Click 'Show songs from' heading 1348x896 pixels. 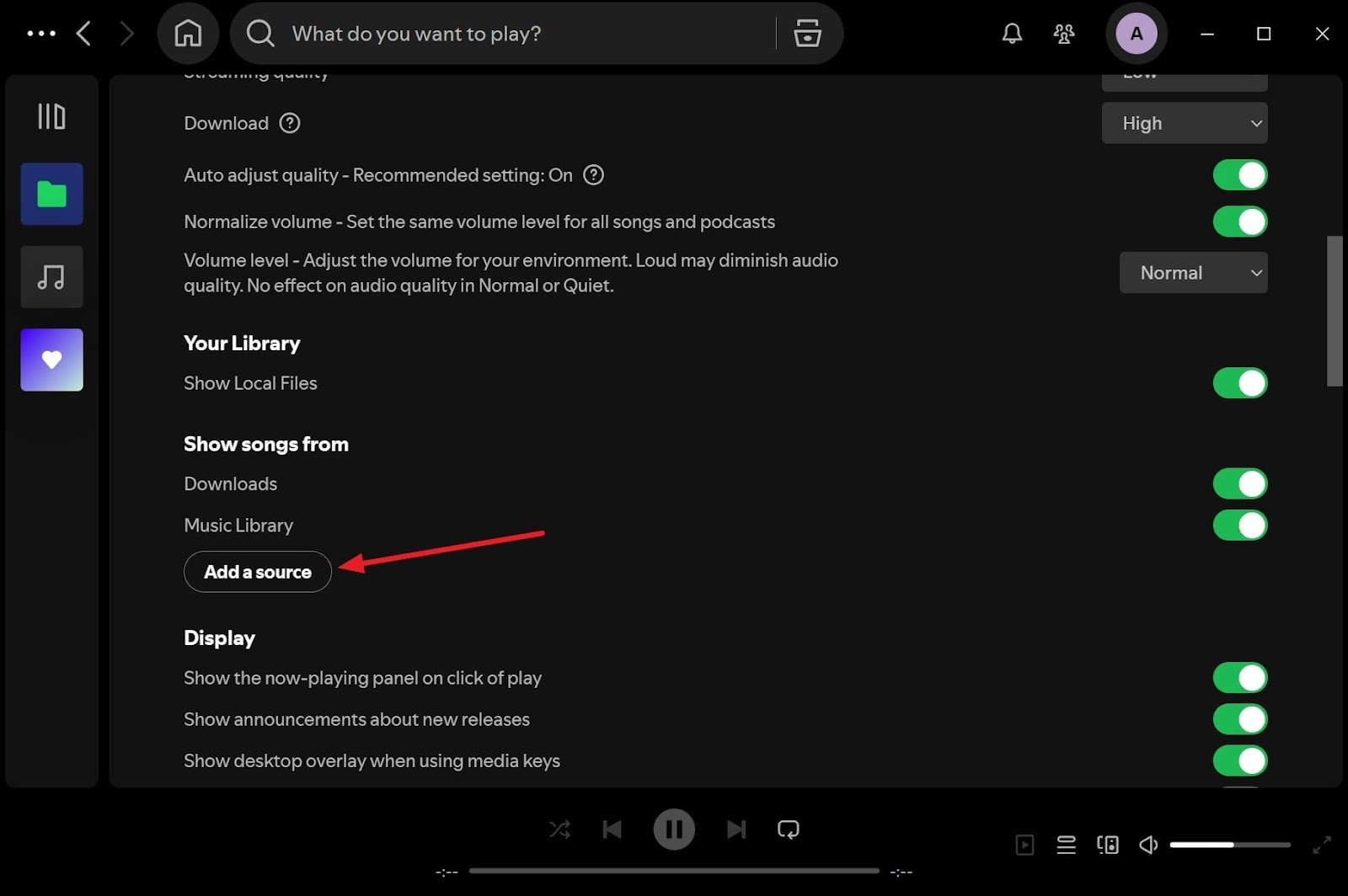pyautogui.click(x=266, y=444)
